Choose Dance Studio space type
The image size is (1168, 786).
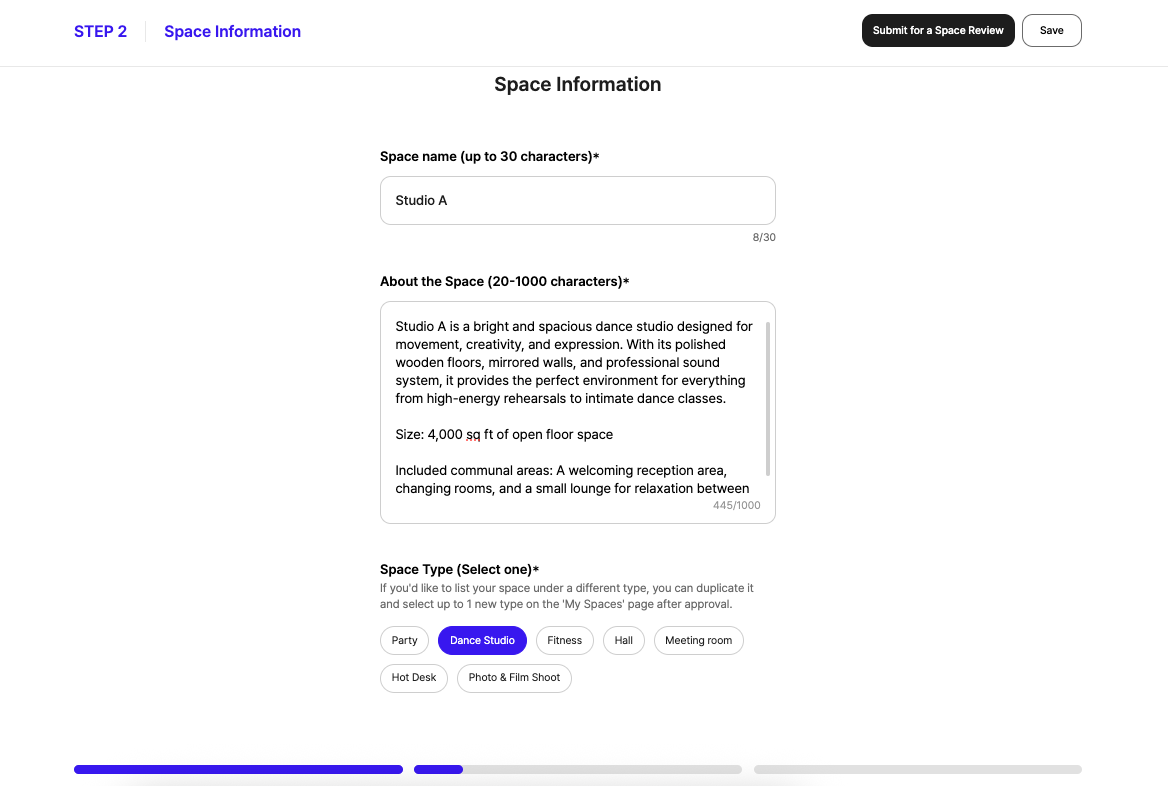click(x=482, y=640)
